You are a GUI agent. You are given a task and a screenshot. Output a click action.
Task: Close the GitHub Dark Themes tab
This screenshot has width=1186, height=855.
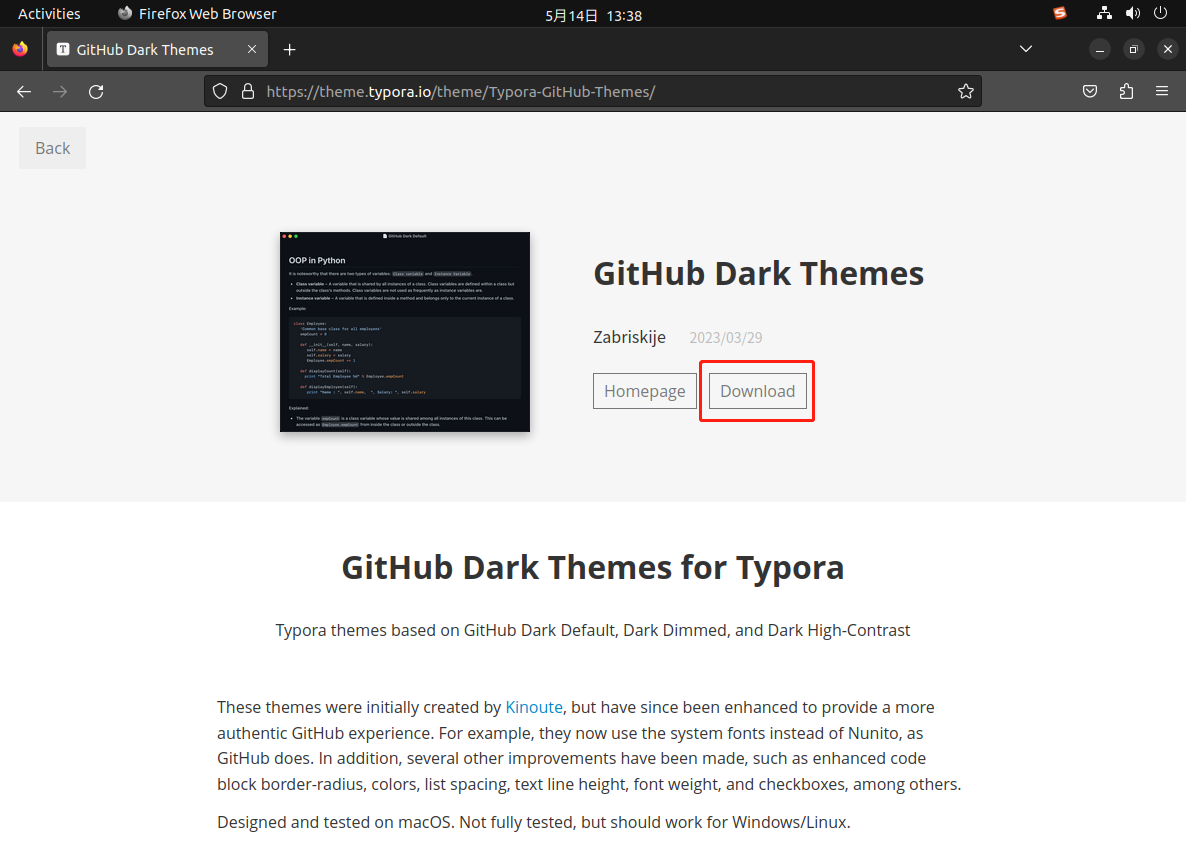pyautogui.click(x=252, y=49)
